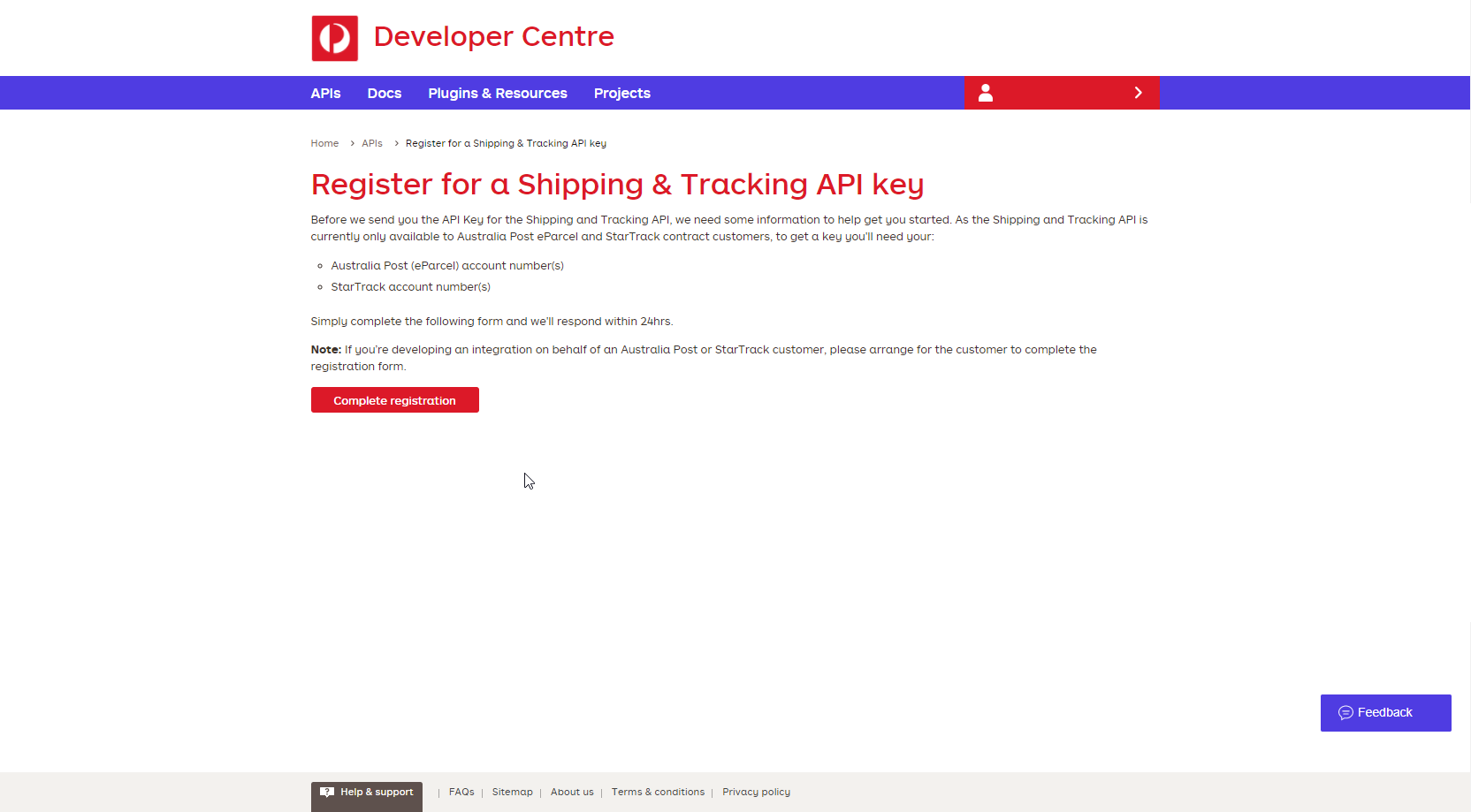Open APIs breadcrumb link

pos(372,143)
